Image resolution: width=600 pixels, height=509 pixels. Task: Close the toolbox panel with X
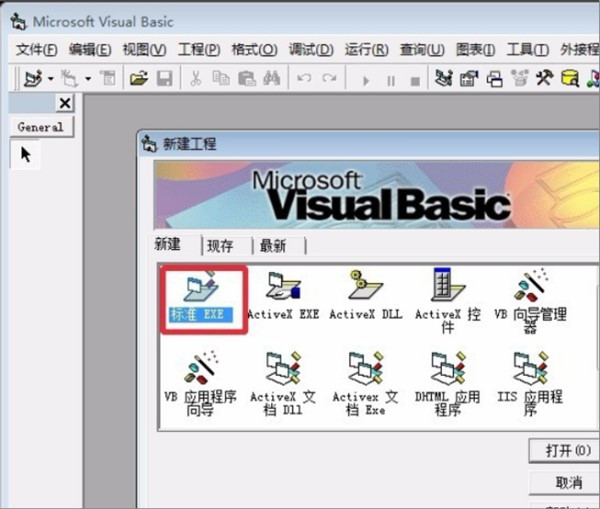point(65,103)
